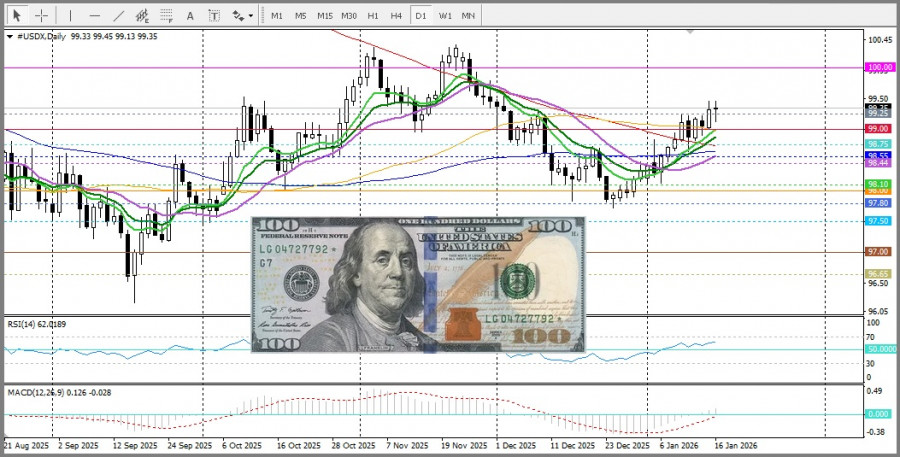Expand the #USDX chart symbol triangle
This screenshot has width=900, height=457.
click(10, 36)
